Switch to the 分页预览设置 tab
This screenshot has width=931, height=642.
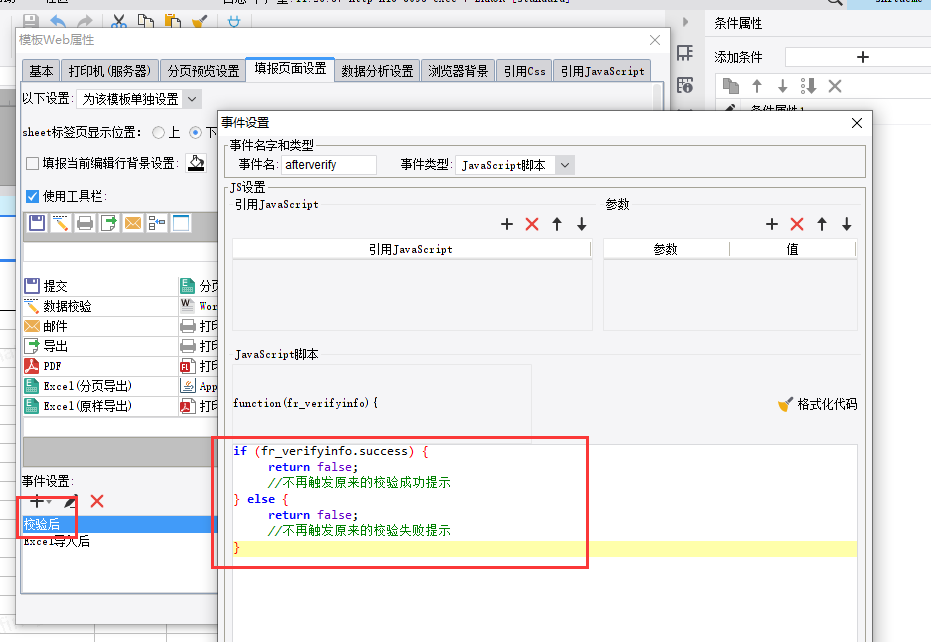pyautogui.click(x=202, y=71)
